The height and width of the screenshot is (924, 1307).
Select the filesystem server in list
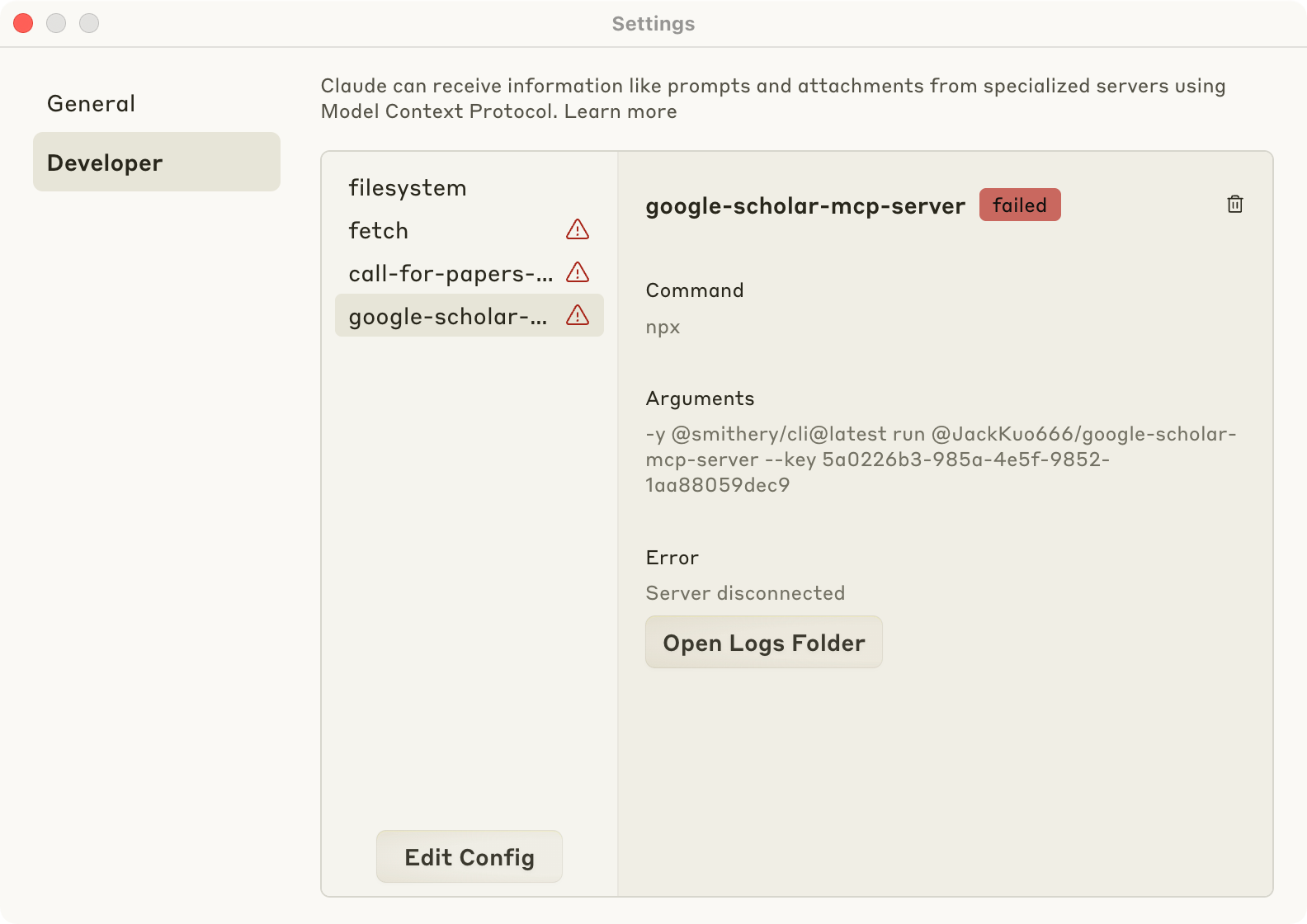[x=408, y=188]
